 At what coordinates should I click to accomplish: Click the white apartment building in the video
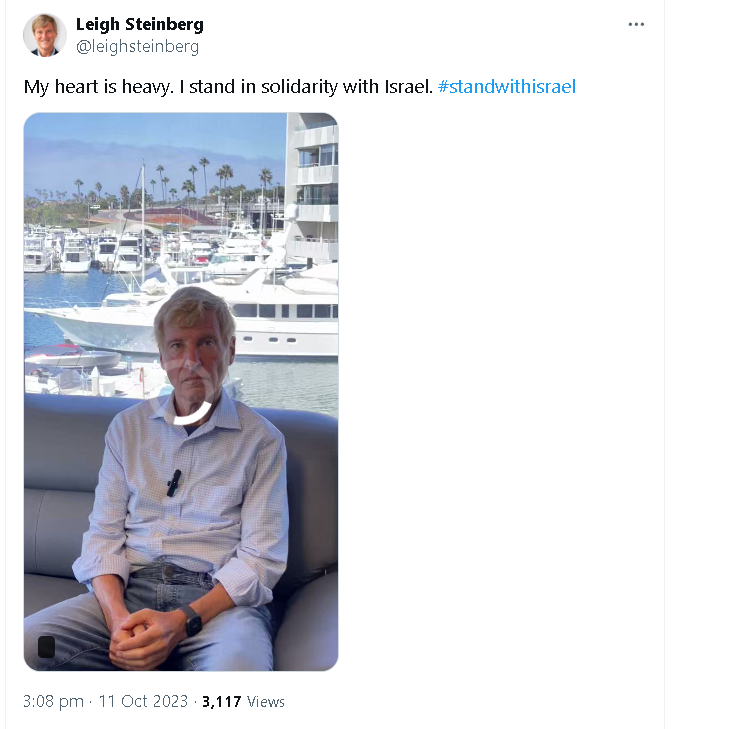click(x=312, y=188)
